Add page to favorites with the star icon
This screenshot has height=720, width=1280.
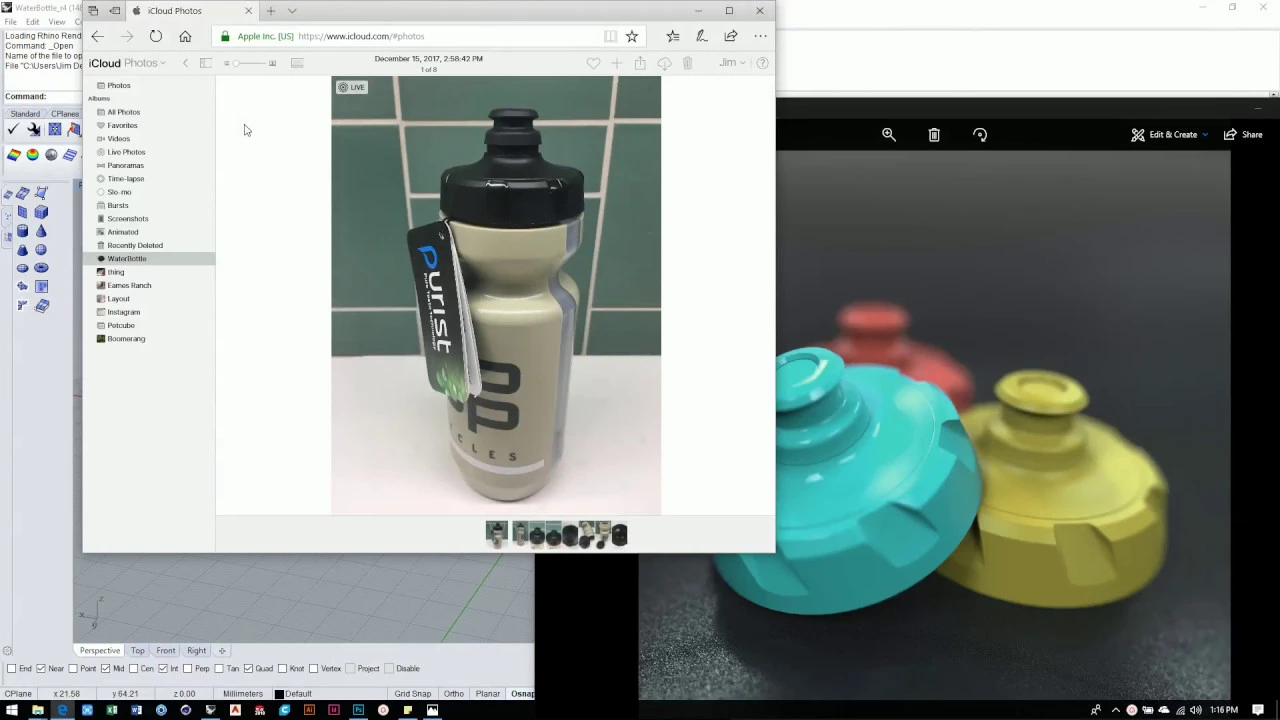(x=632, y=36)
